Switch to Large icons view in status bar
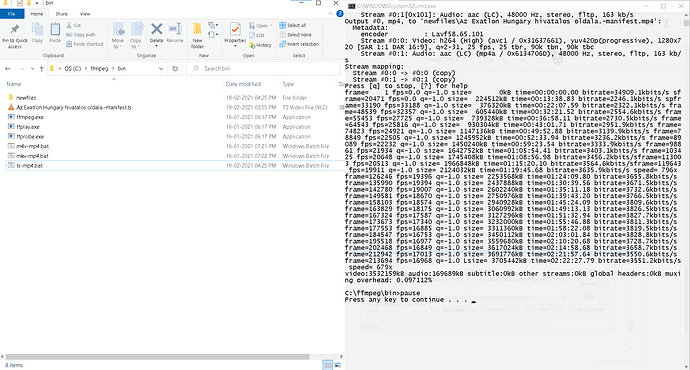The width and height of the screenshot is (690, 370). (x=338, y=365)
